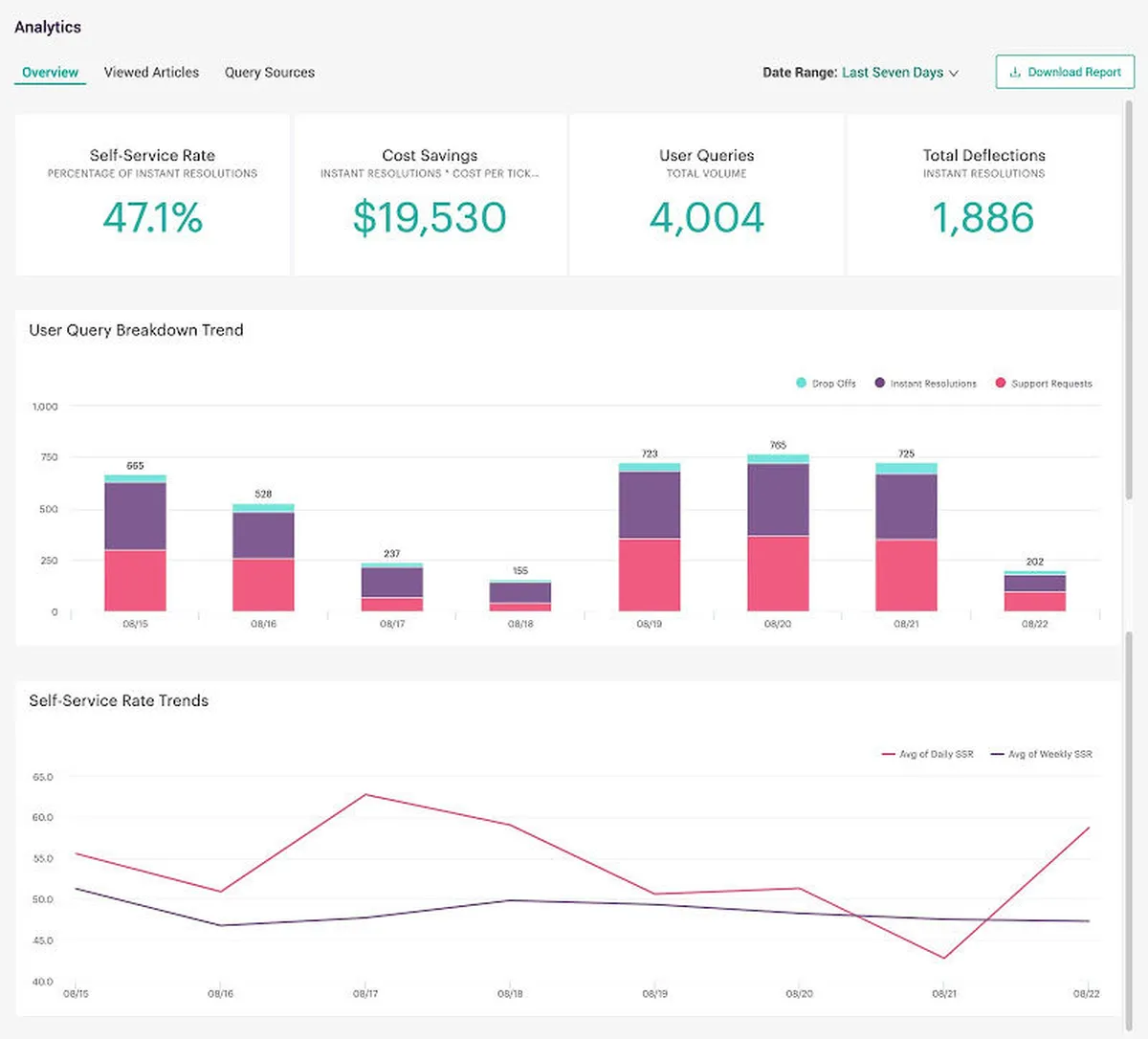Click the 08/15 bar's pink Support Requests segment
Screen dimensions: 1148x1039
click(135, 580)
